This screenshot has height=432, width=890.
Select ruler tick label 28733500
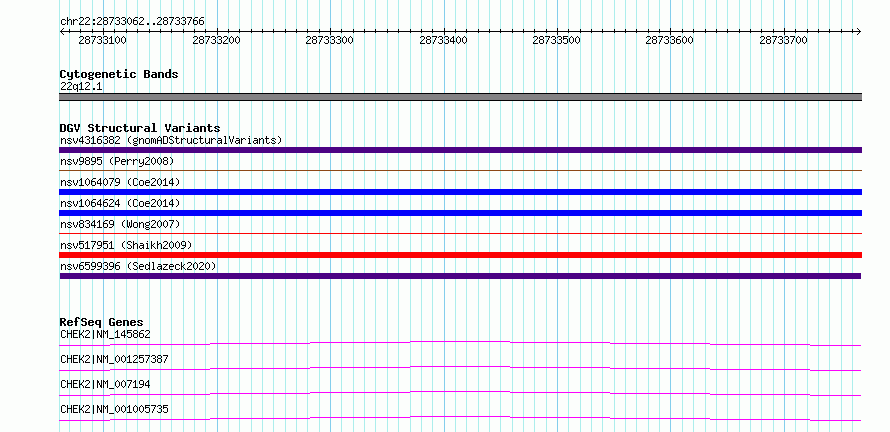click(x=556, y=40)
